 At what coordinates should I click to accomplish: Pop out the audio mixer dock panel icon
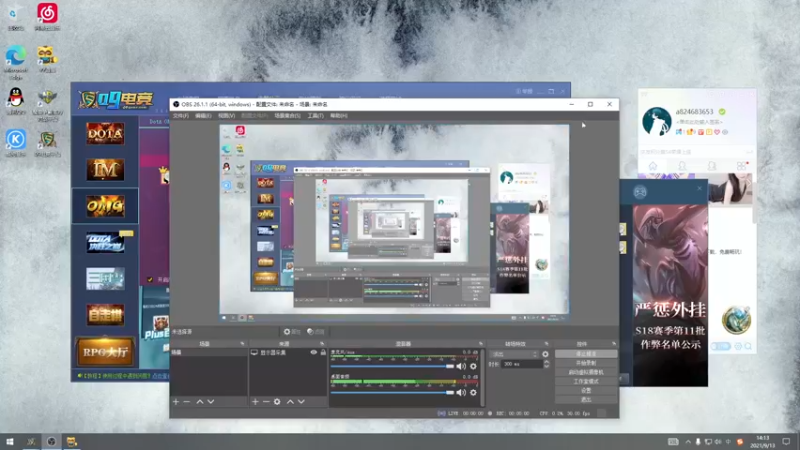pos(481,344)
